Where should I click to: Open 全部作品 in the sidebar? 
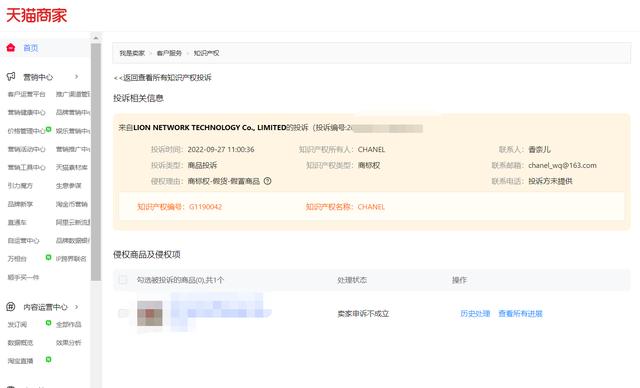[x=69, y=324]
